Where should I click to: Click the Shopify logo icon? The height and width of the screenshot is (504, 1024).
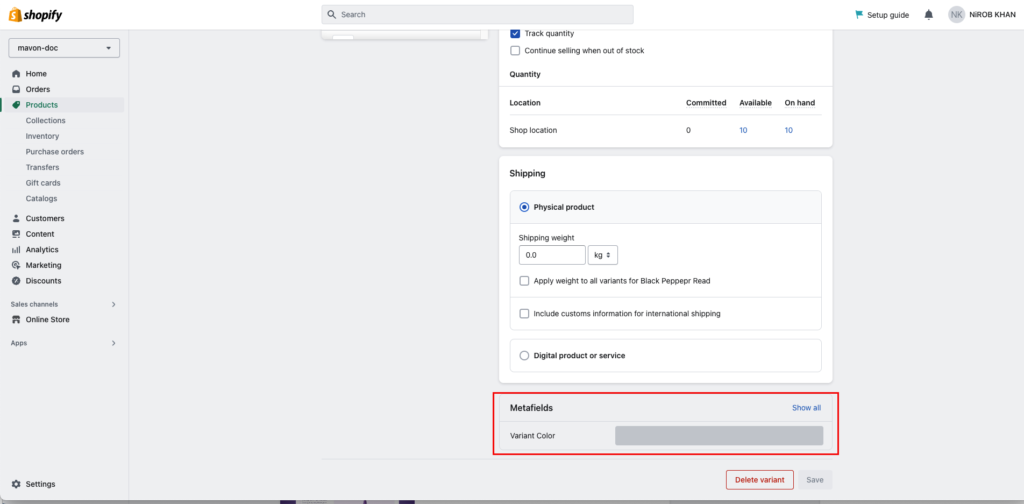(x=14, y=14)
